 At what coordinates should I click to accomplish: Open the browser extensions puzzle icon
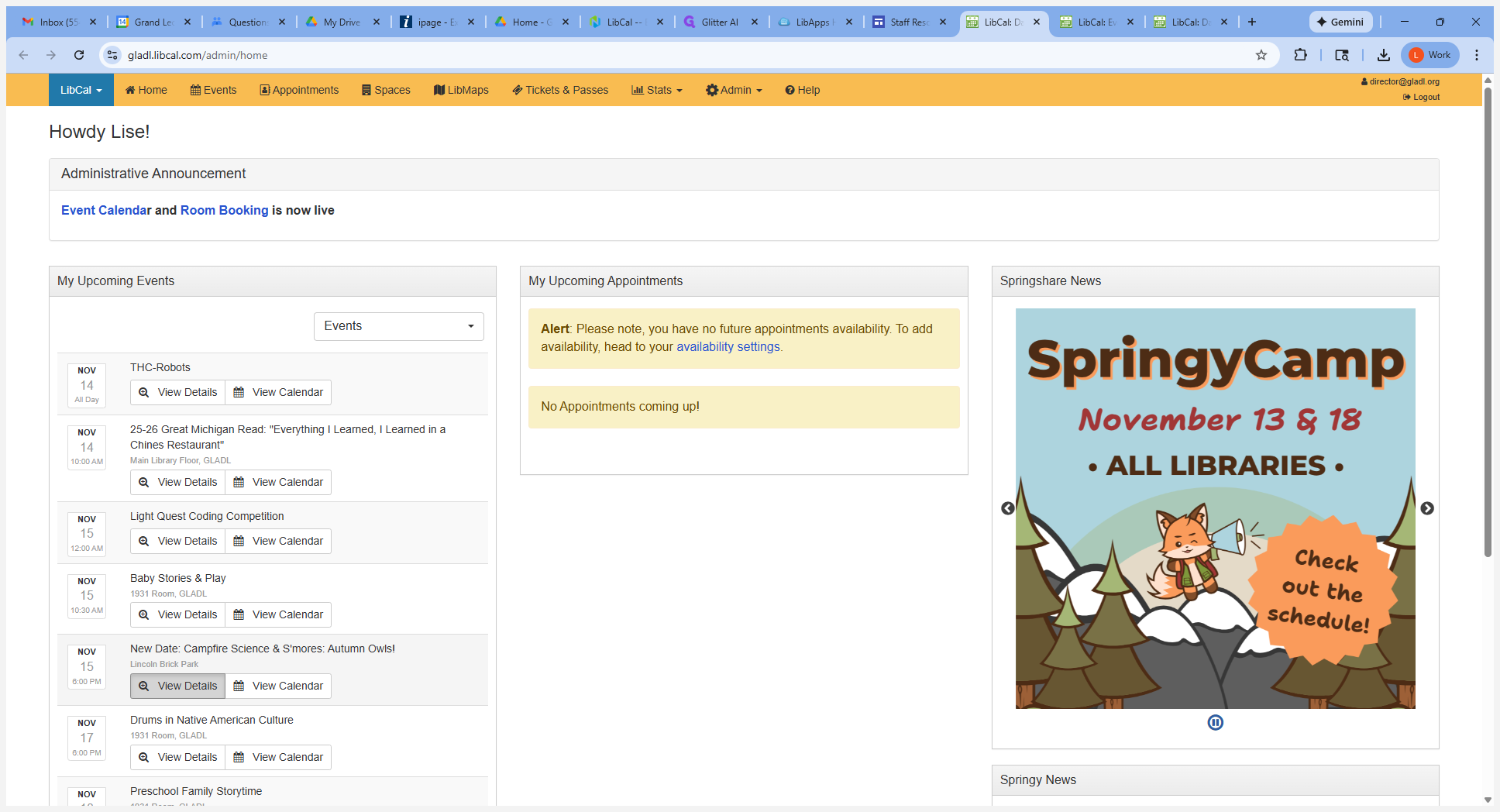pos(1301,55)
